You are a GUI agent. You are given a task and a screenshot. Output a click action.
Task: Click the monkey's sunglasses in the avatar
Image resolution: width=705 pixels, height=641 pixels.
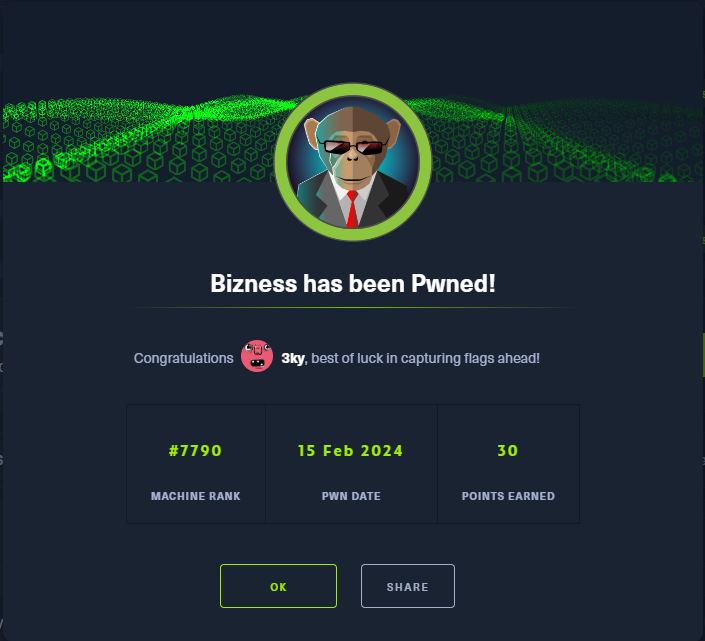pyautogui.click(x=353, y=147)
